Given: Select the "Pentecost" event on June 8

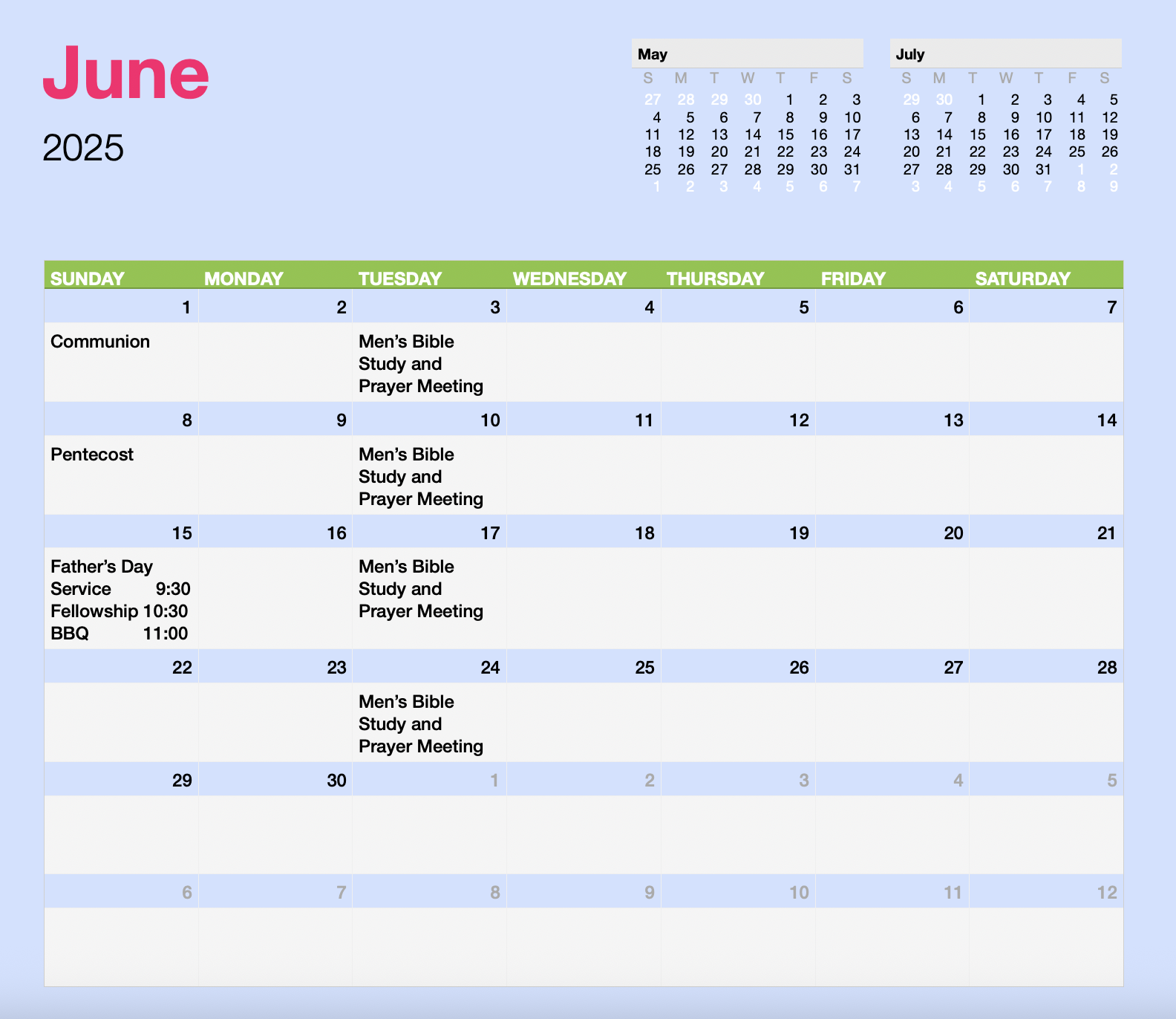Looking at the screenshot, I should pyautogui.click(x=92, y=455).
